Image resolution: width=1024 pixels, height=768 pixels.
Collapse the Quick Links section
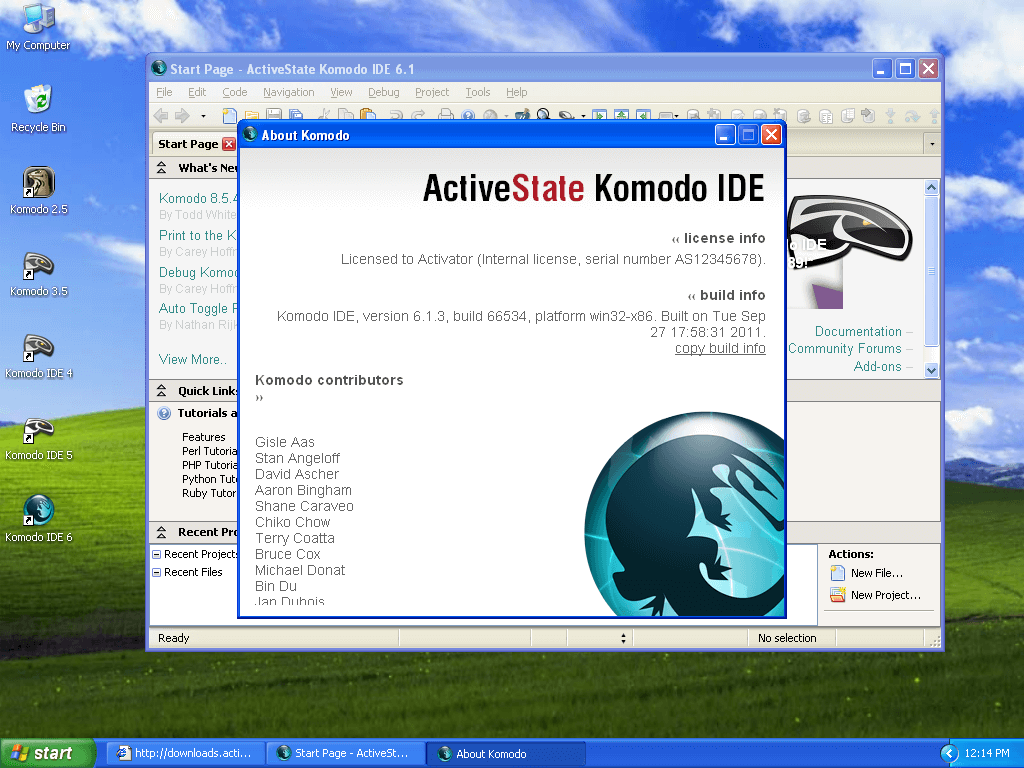point(161,391)
